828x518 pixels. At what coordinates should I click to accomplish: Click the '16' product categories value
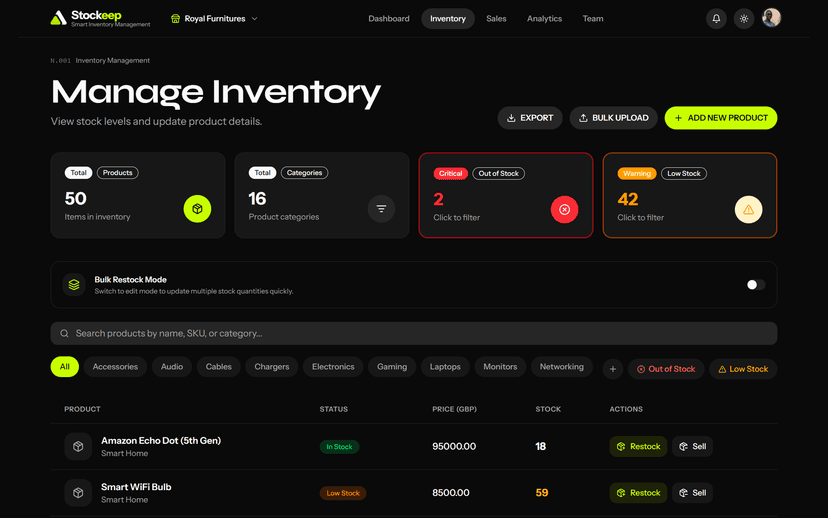(257, 199)
